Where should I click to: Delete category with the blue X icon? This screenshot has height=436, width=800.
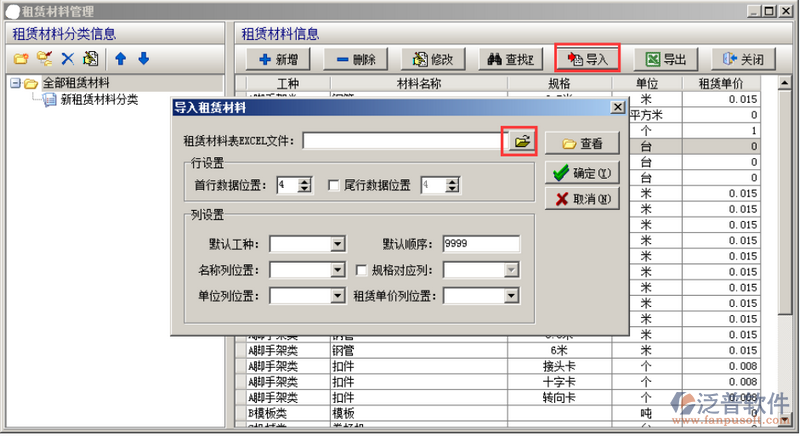pos(67,59)
